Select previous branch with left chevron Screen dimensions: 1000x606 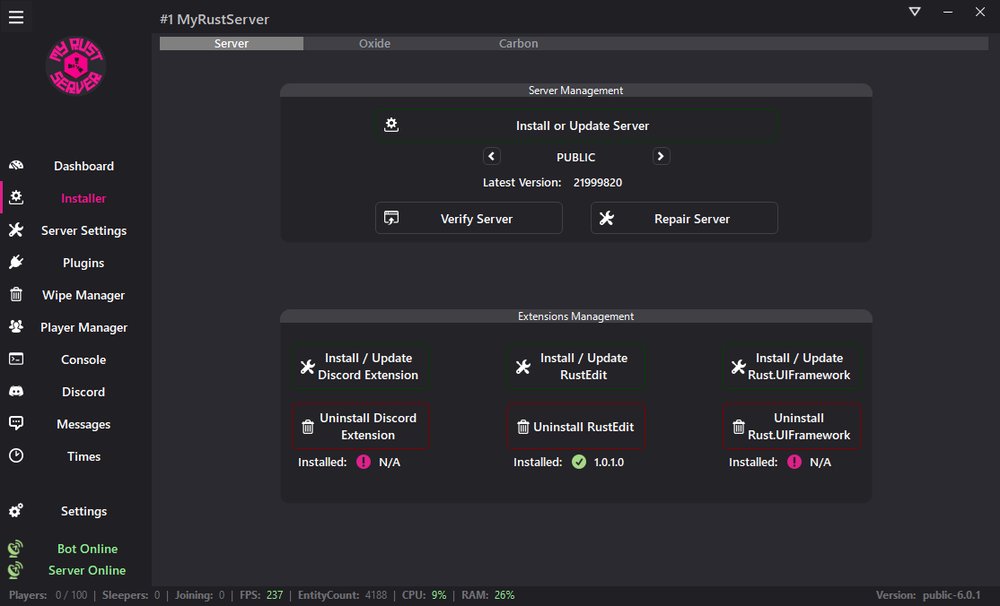coord(491,156)
